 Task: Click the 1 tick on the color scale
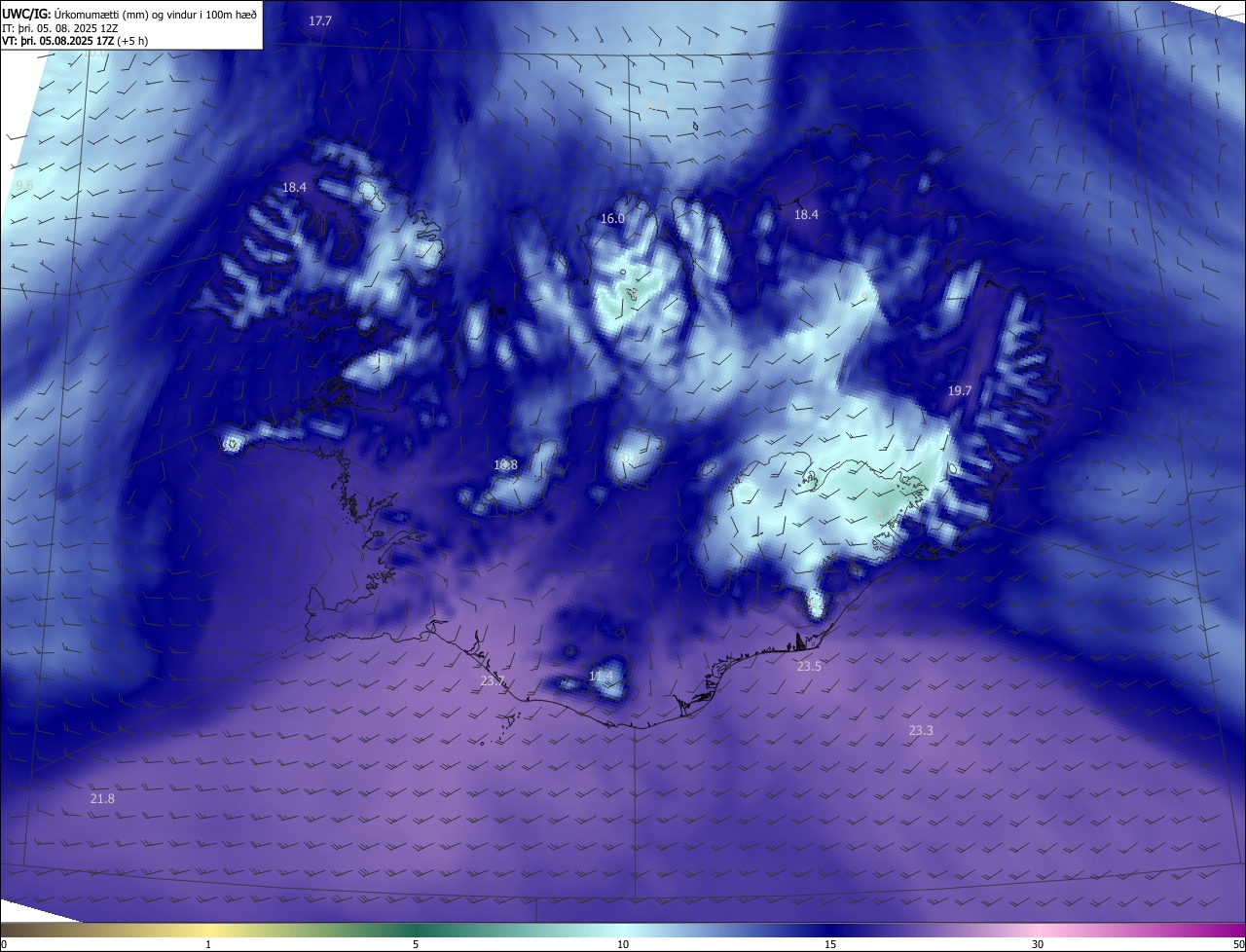[208, 944]
